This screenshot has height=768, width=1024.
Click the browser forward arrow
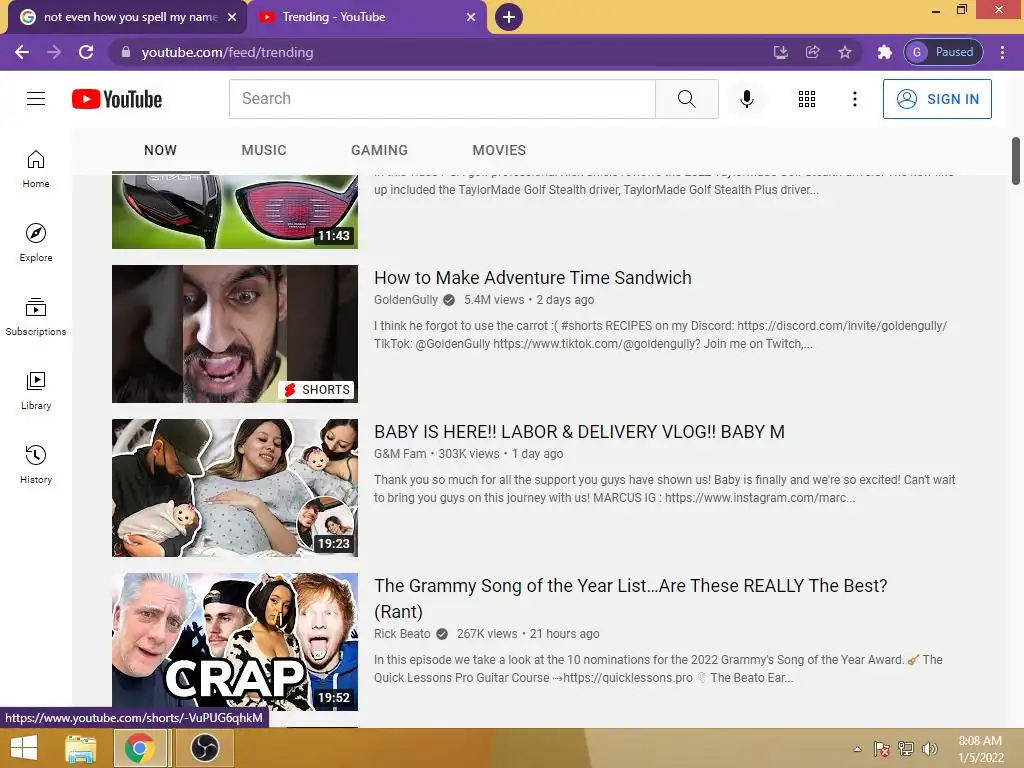click(x=54, y=52)
